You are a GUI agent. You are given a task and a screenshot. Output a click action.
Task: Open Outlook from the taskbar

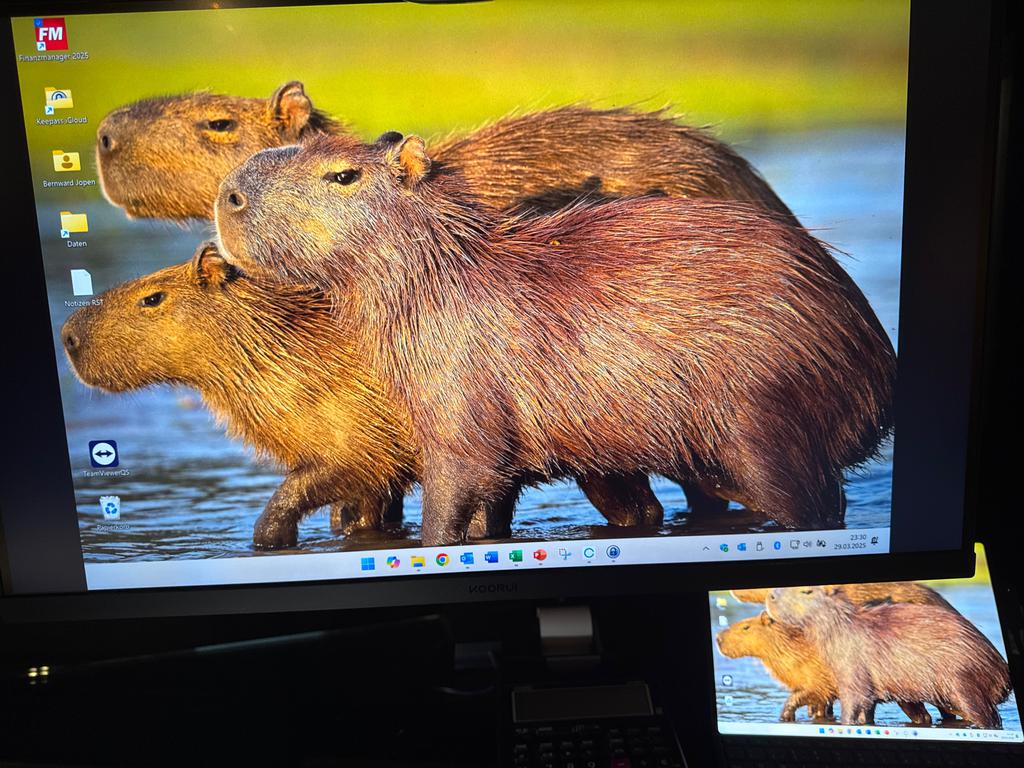coord(467,559)
